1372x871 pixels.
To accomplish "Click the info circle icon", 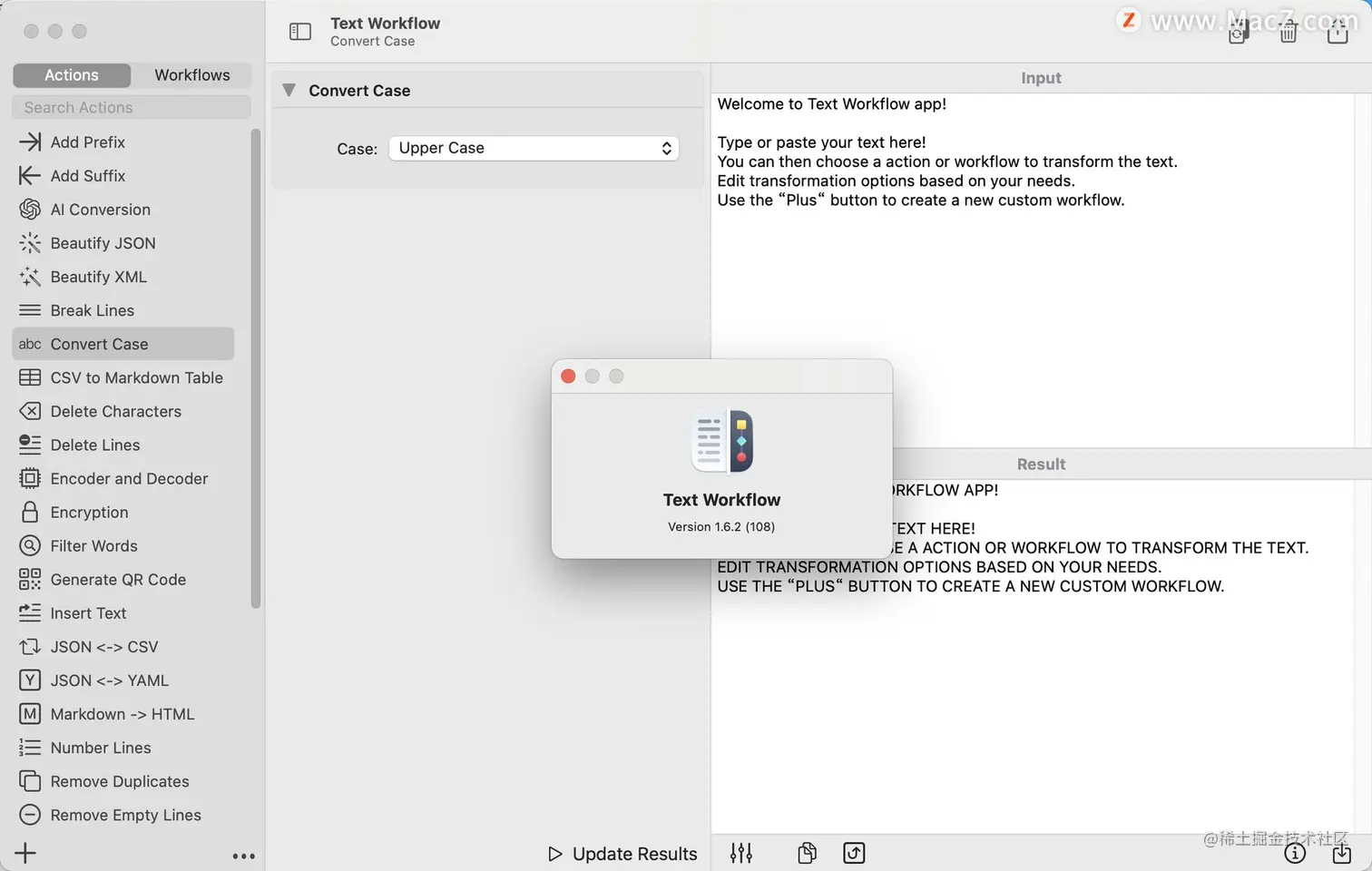I will pyautogui.click(x=1295, y=853).
